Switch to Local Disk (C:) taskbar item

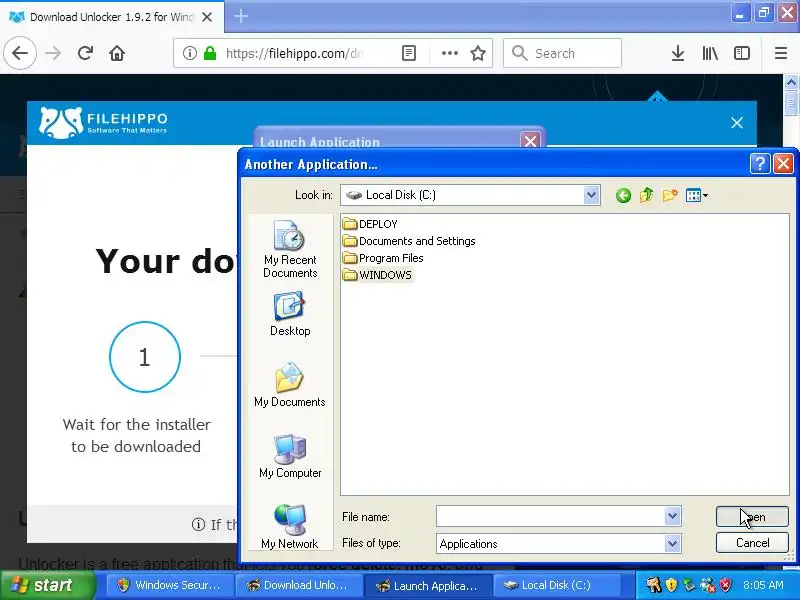[557, 585]
